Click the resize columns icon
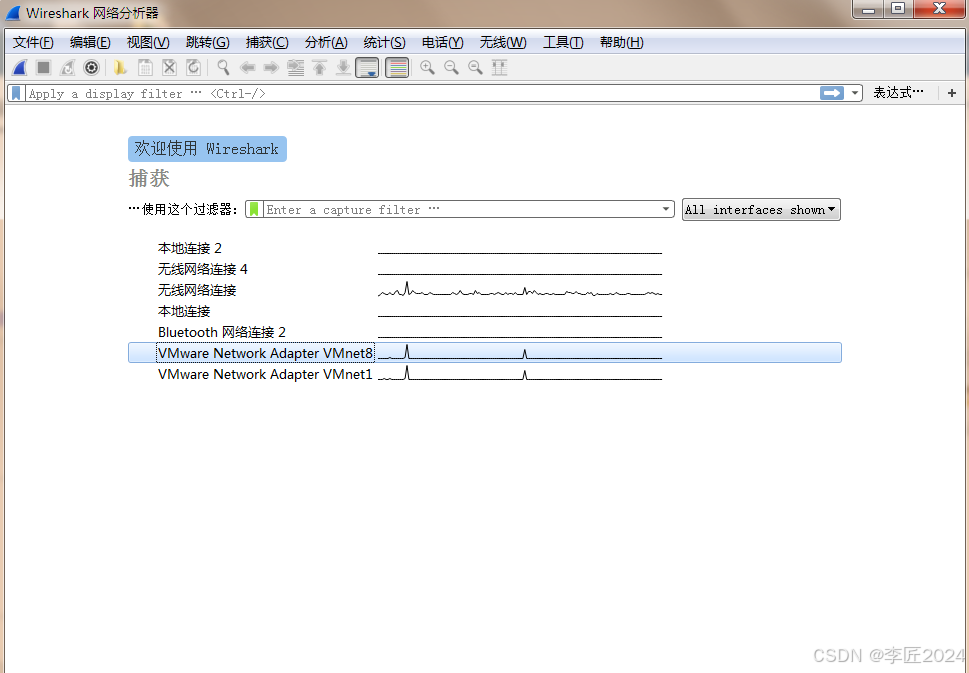Image resolution: width=969 pixels, height=673 pixels. 499,67
